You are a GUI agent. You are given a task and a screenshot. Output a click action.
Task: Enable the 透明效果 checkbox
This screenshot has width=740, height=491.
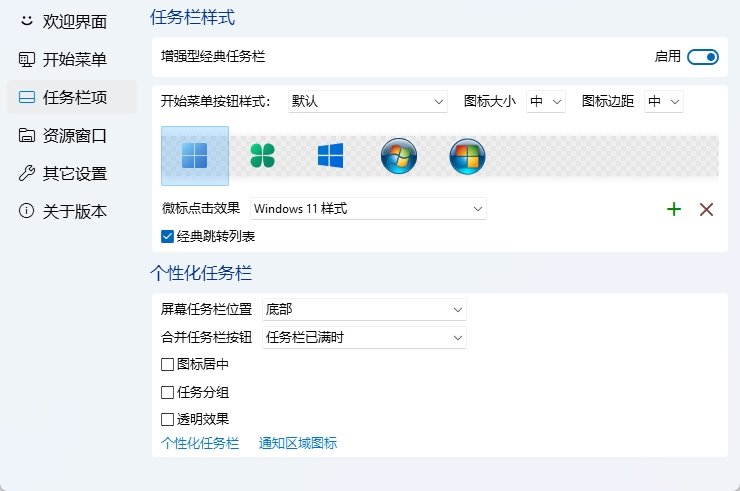[168, 419]
